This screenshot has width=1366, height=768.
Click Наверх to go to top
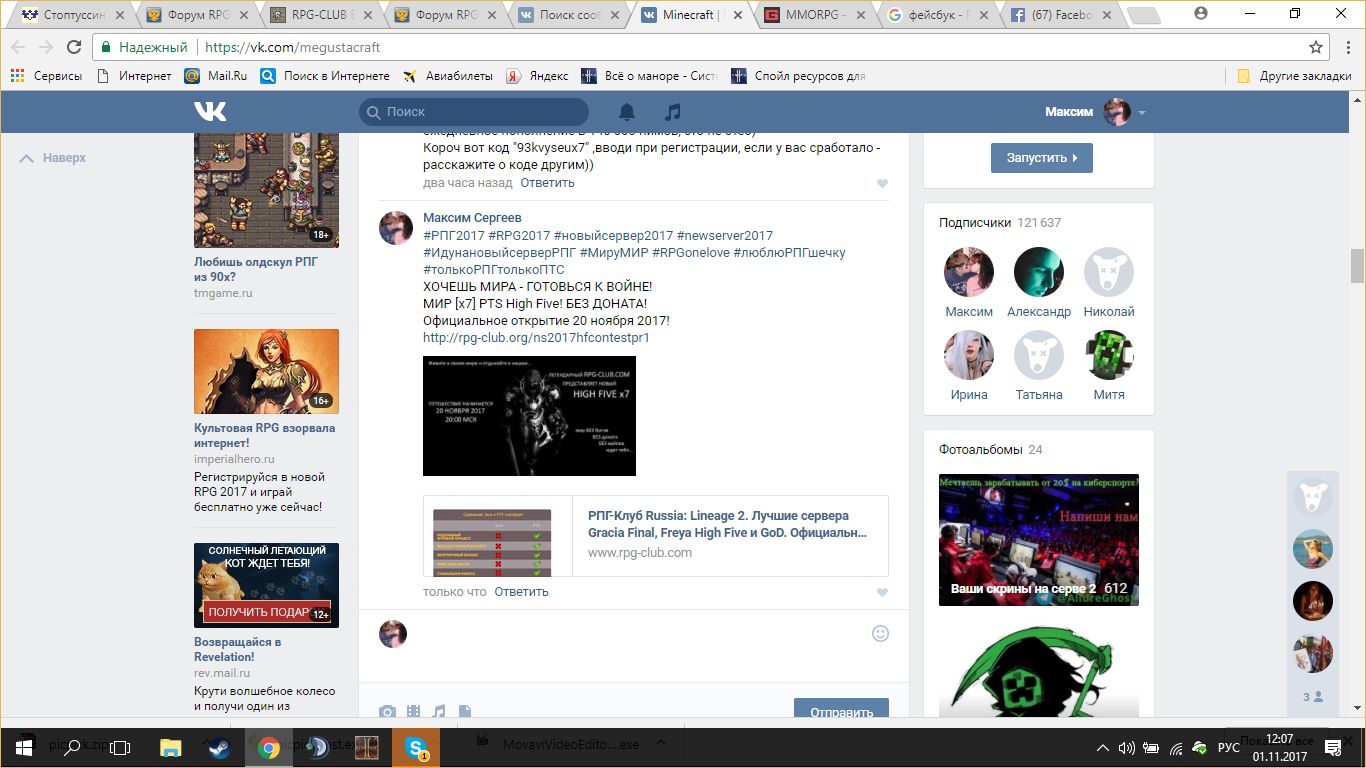[x=53, y=158]
